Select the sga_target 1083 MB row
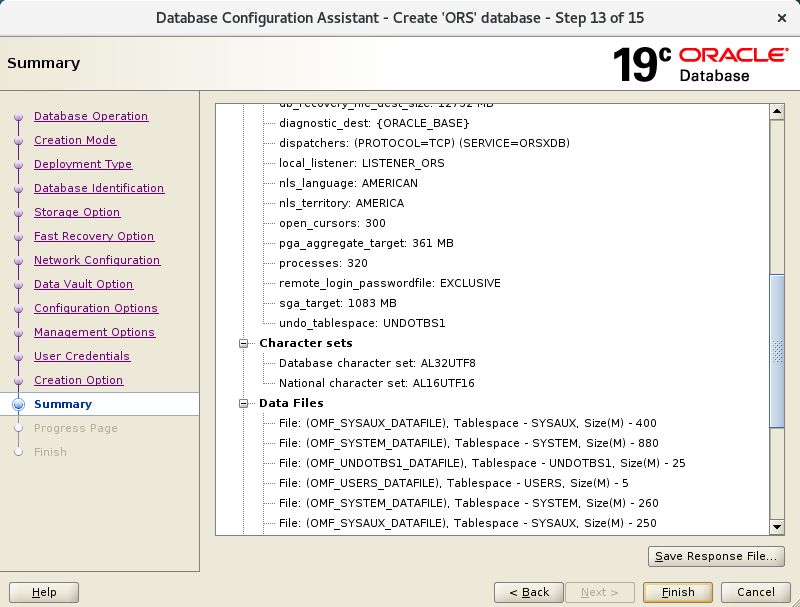800x607 pixels. coord(338,303)
